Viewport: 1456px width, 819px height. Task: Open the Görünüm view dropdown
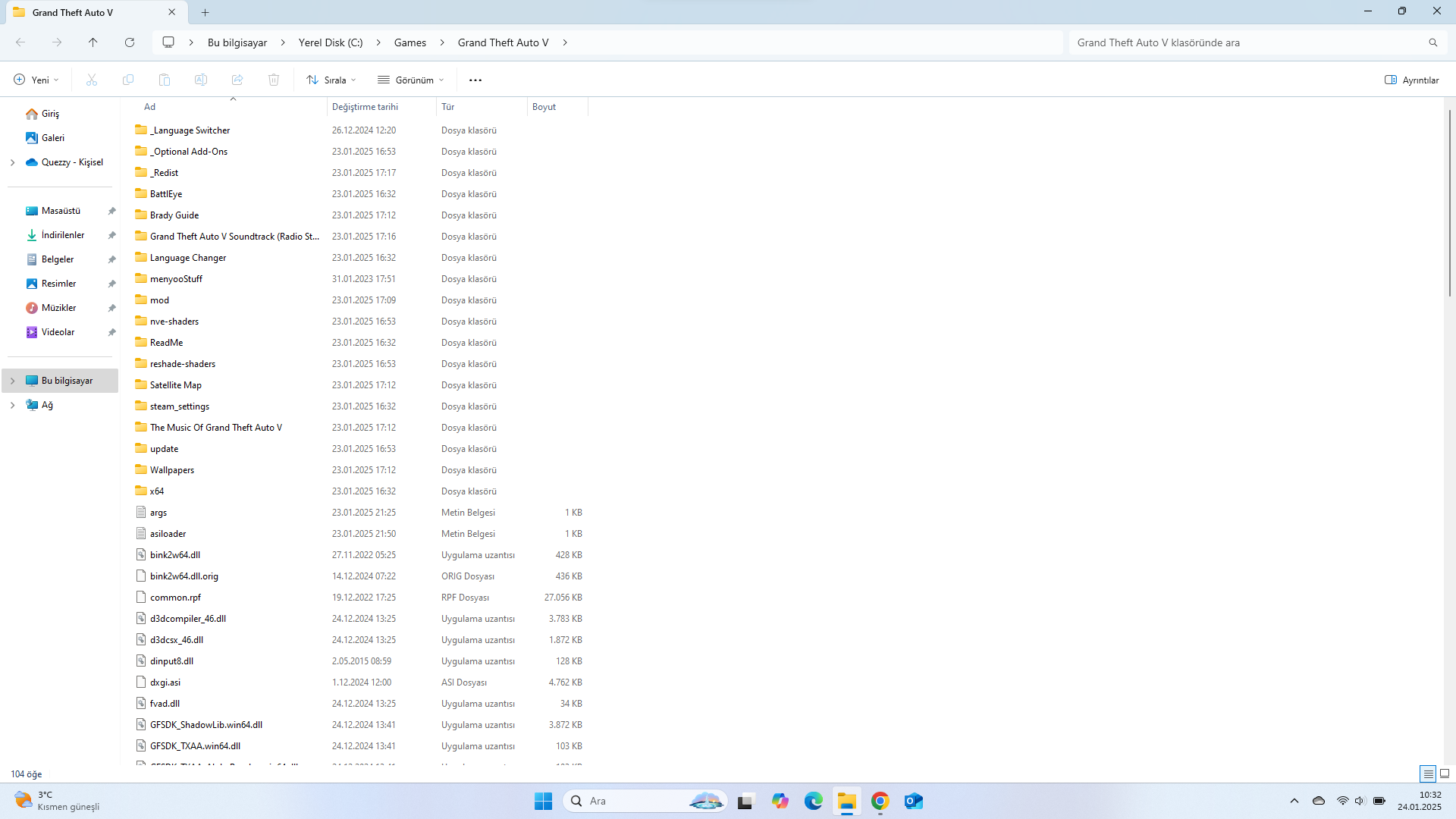tap(411, 80)
